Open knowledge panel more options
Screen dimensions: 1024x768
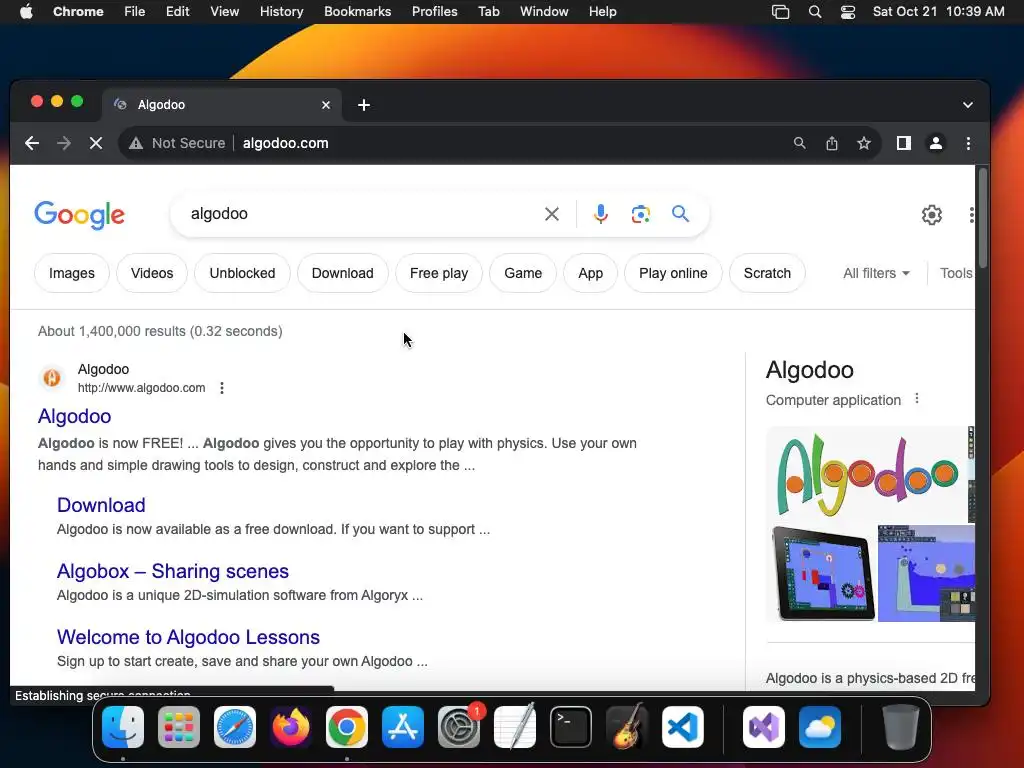[x=917, y=398]
